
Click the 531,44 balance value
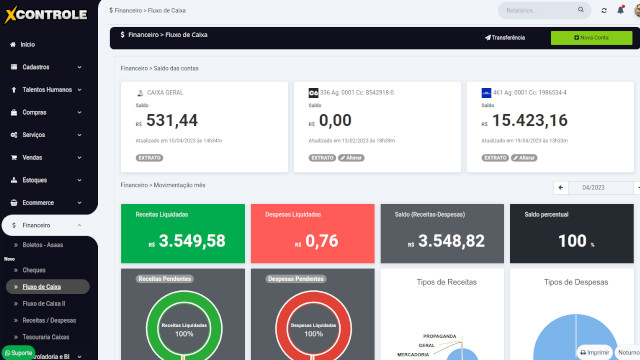(172, 120)
